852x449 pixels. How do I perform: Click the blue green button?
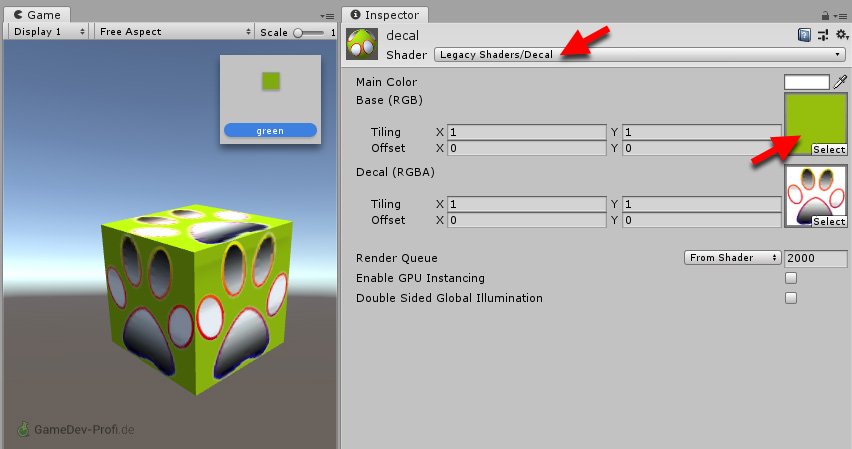(x=270, y=130)
